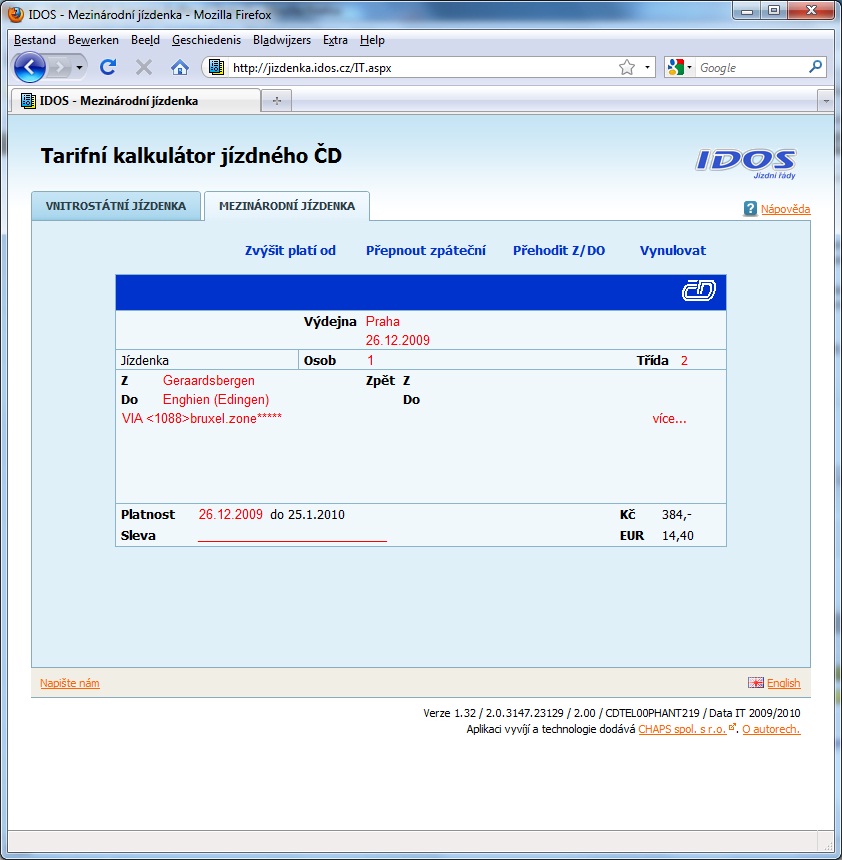This screenshot has width=842, height=860.
Task: Click Přepnout zpáteční link
Action: pyautogui.click(x=426, y=251)
